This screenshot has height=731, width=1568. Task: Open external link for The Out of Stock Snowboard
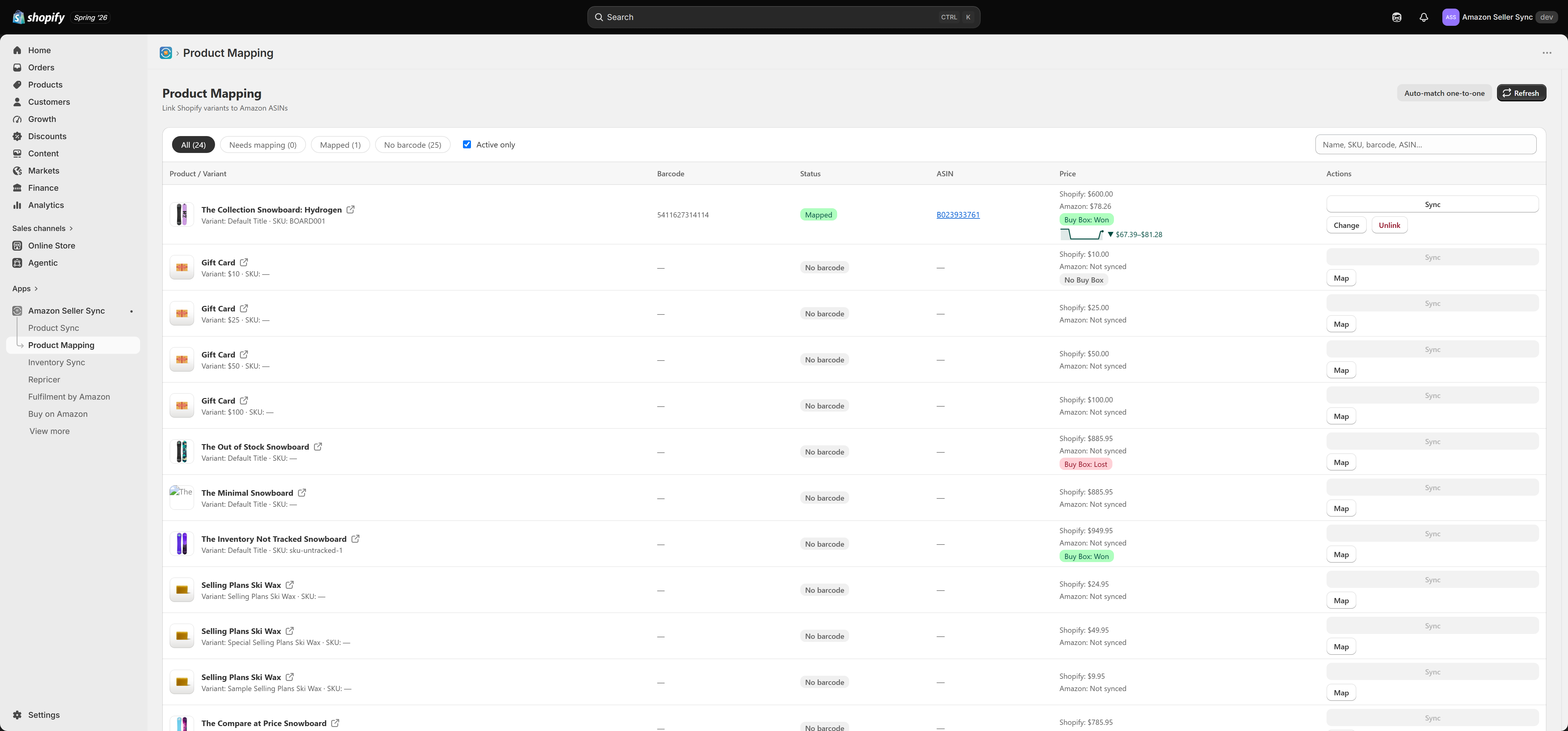pyautogui.click(x=318, y=447)
